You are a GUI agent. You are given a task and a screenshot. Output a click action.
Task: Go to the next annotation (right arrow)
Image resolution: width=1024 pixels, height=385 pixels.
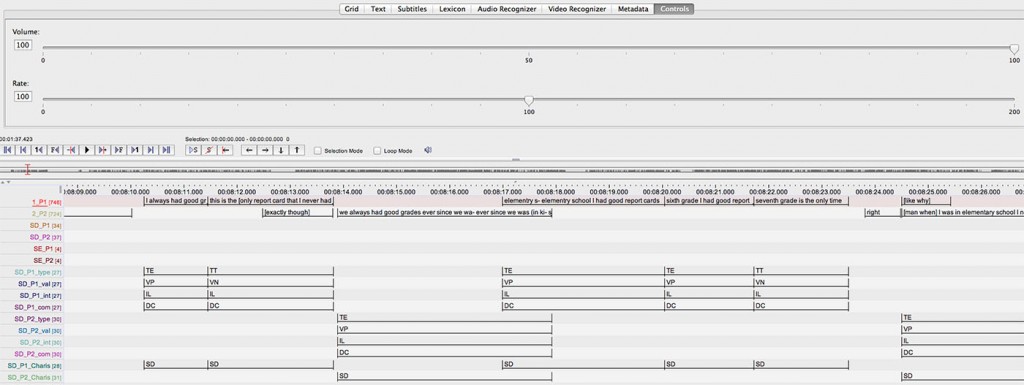[265, 150]
